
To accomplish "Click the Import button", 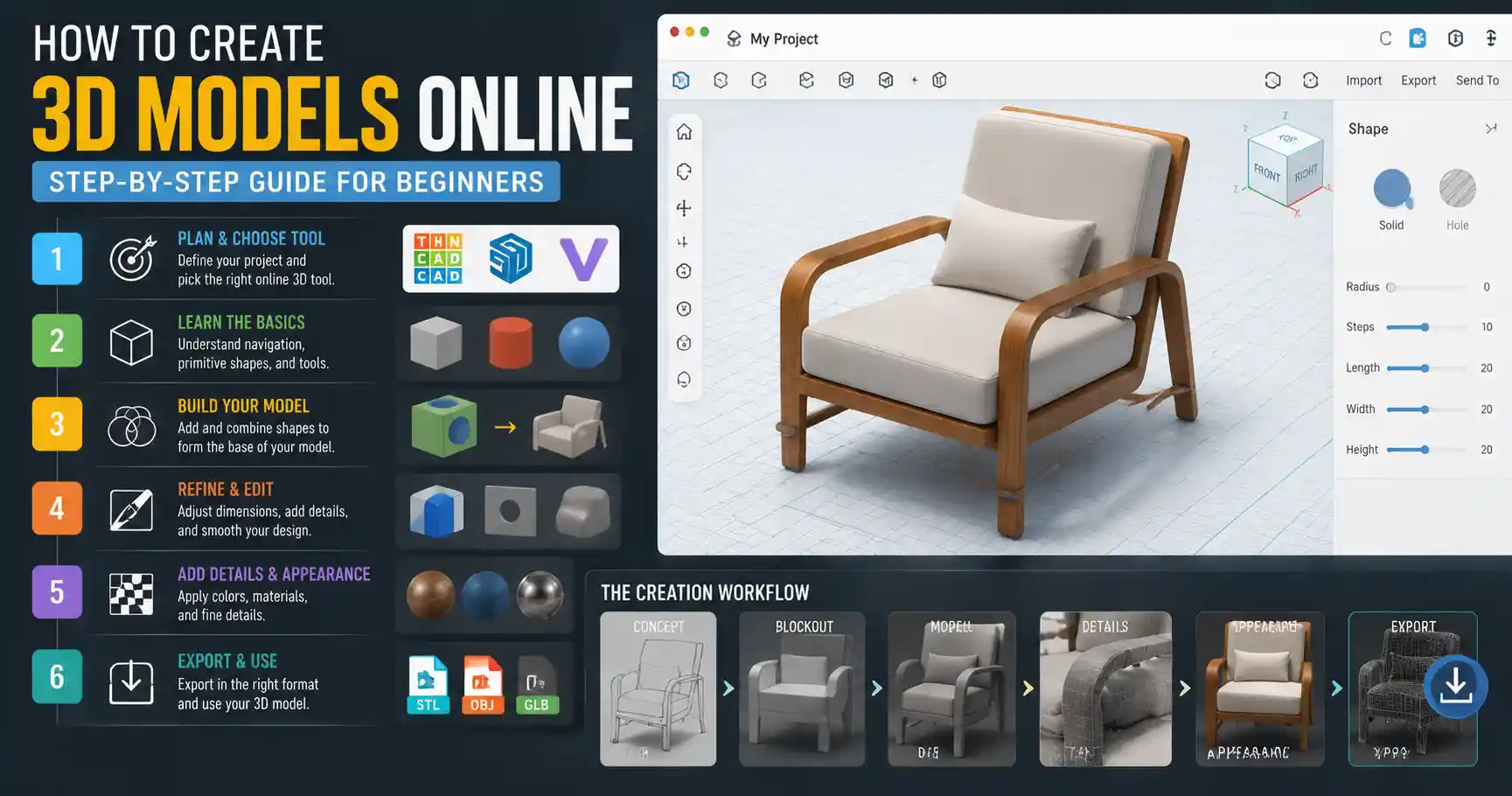I will [1363, 80].
